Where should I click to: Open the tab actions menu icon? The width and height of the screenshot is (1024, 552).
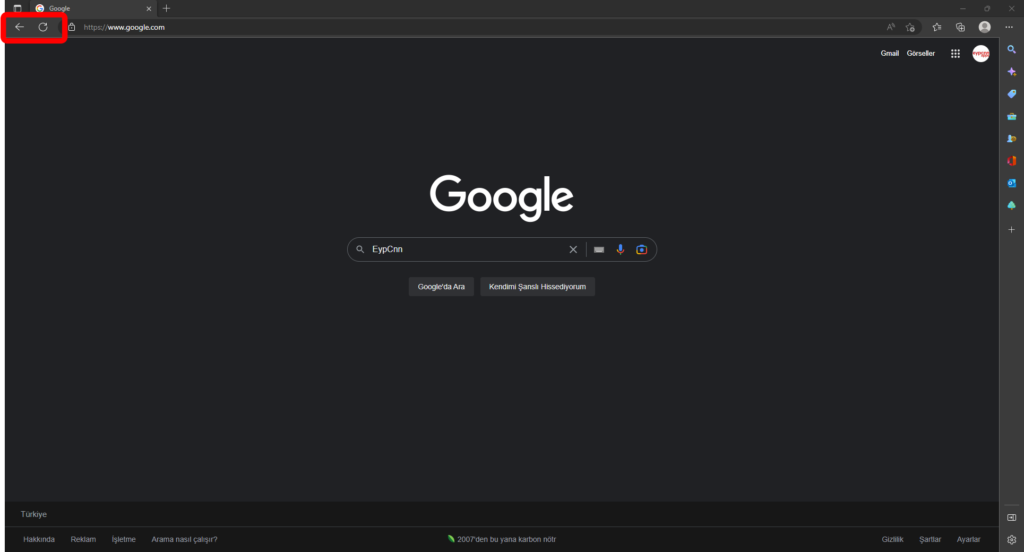18,8
